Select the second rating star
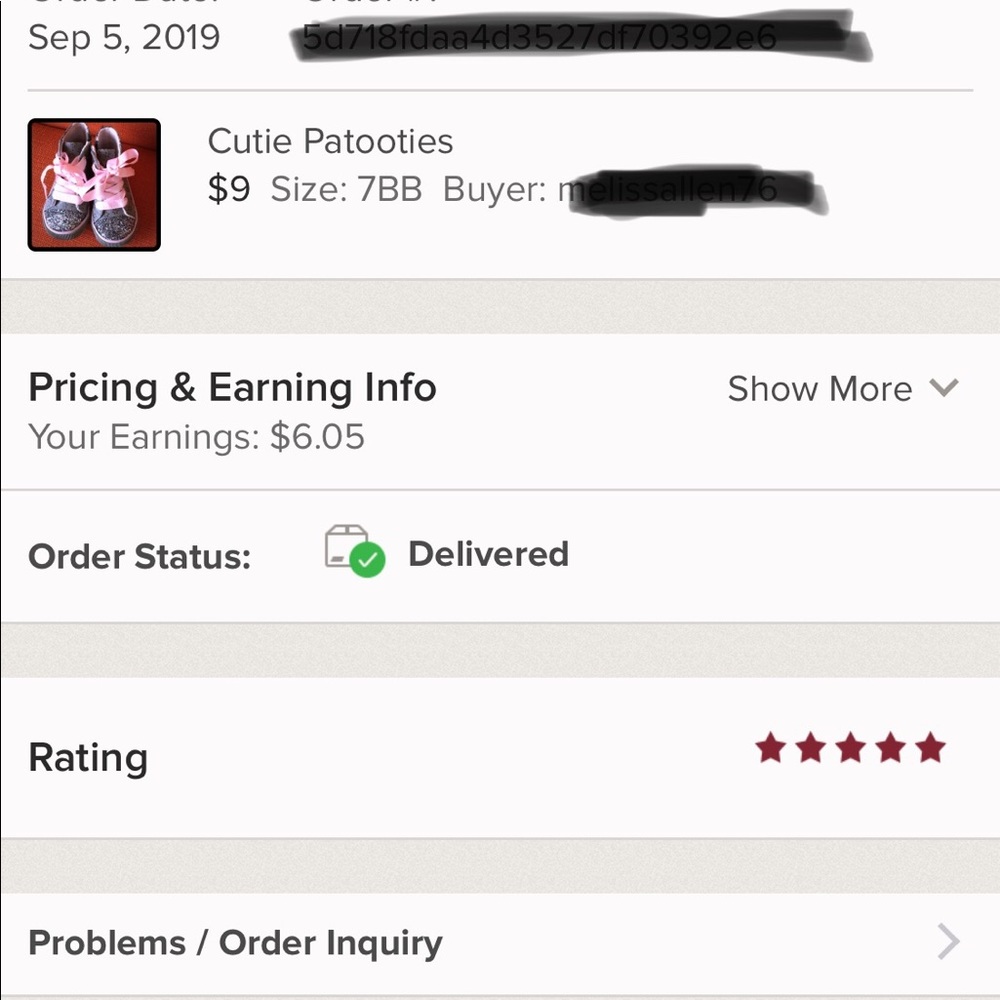 (x=811, y=748)
